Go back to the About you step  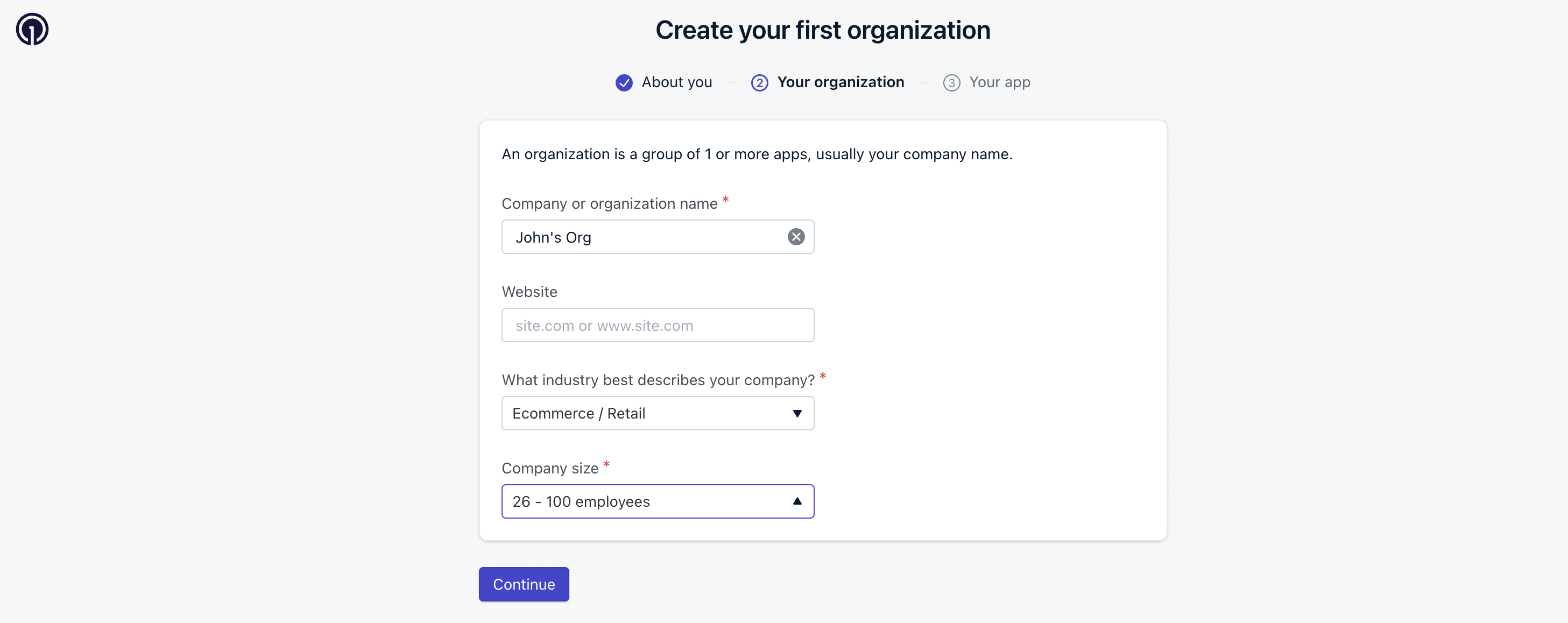coord(676,82)
